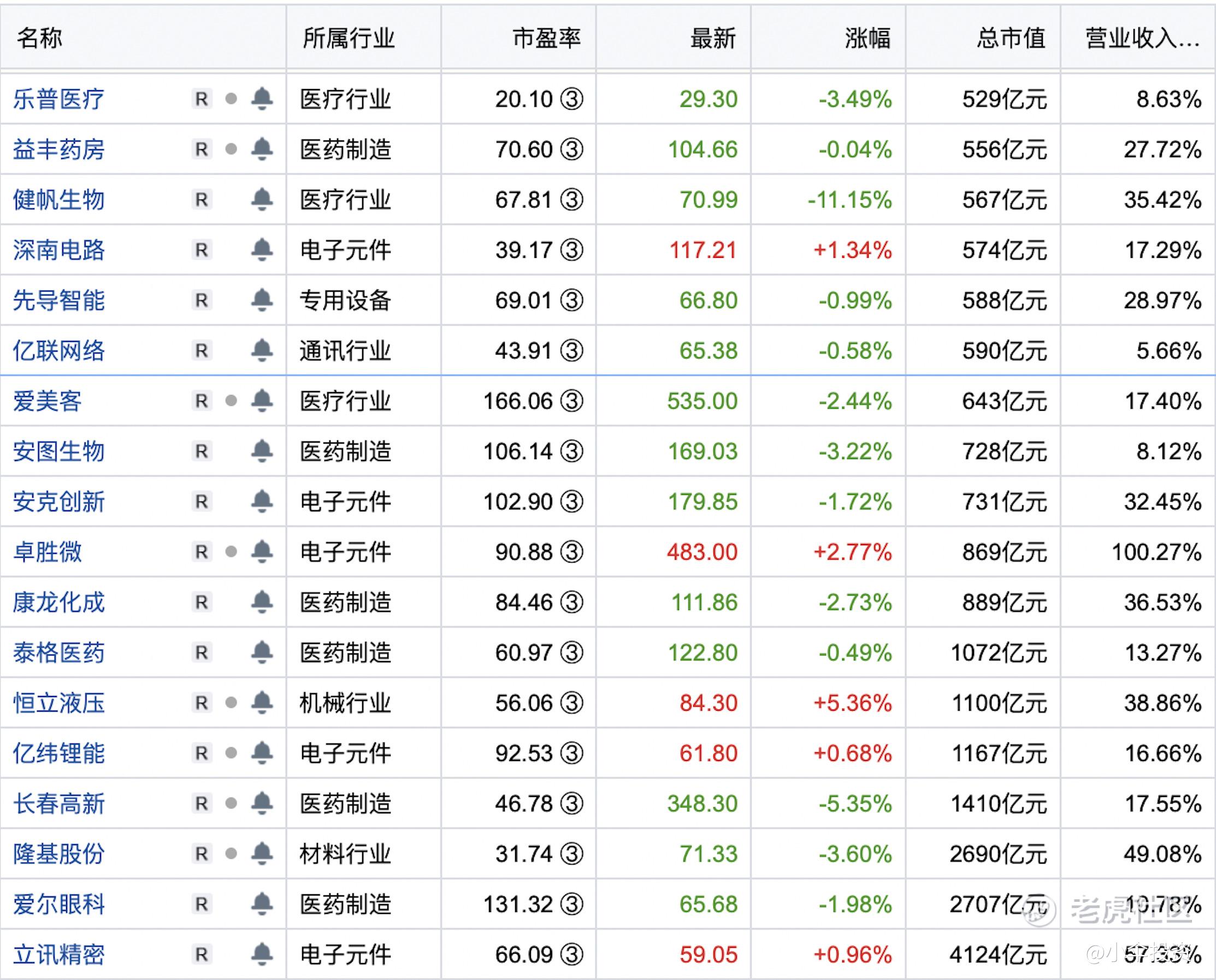The height and width of the screenshot is (980, 1216).
Task: Click the alert bell for 乐普医疗
Action: pos(262,99)
